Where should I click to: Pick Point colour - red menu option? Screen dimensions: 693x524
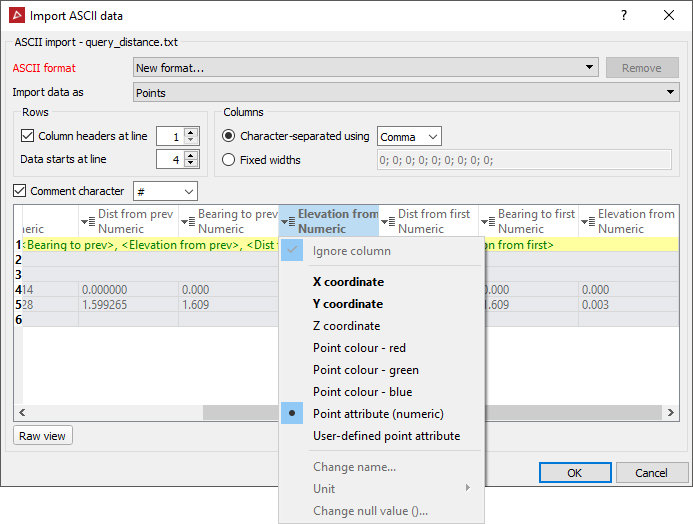click(x=359, y=348)
